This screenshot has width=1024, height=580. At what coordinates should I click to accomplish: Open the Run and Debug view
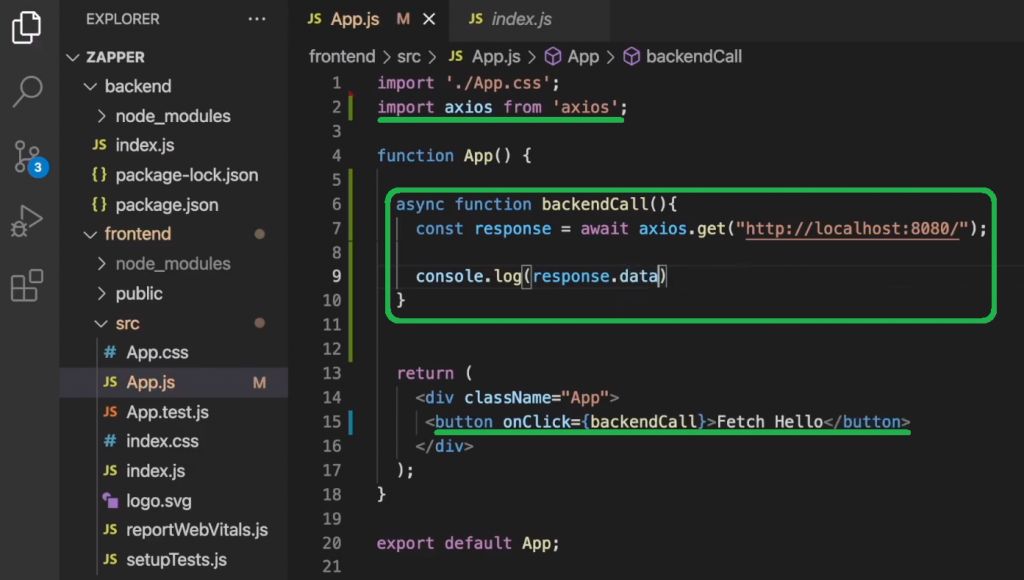click(27, 221)
